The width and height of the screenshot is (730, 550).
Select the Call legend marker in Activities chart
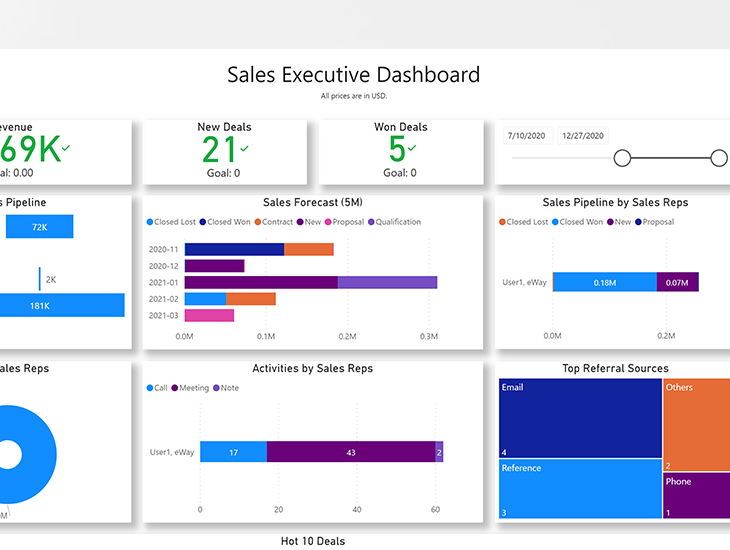click(x=150, y=388)
